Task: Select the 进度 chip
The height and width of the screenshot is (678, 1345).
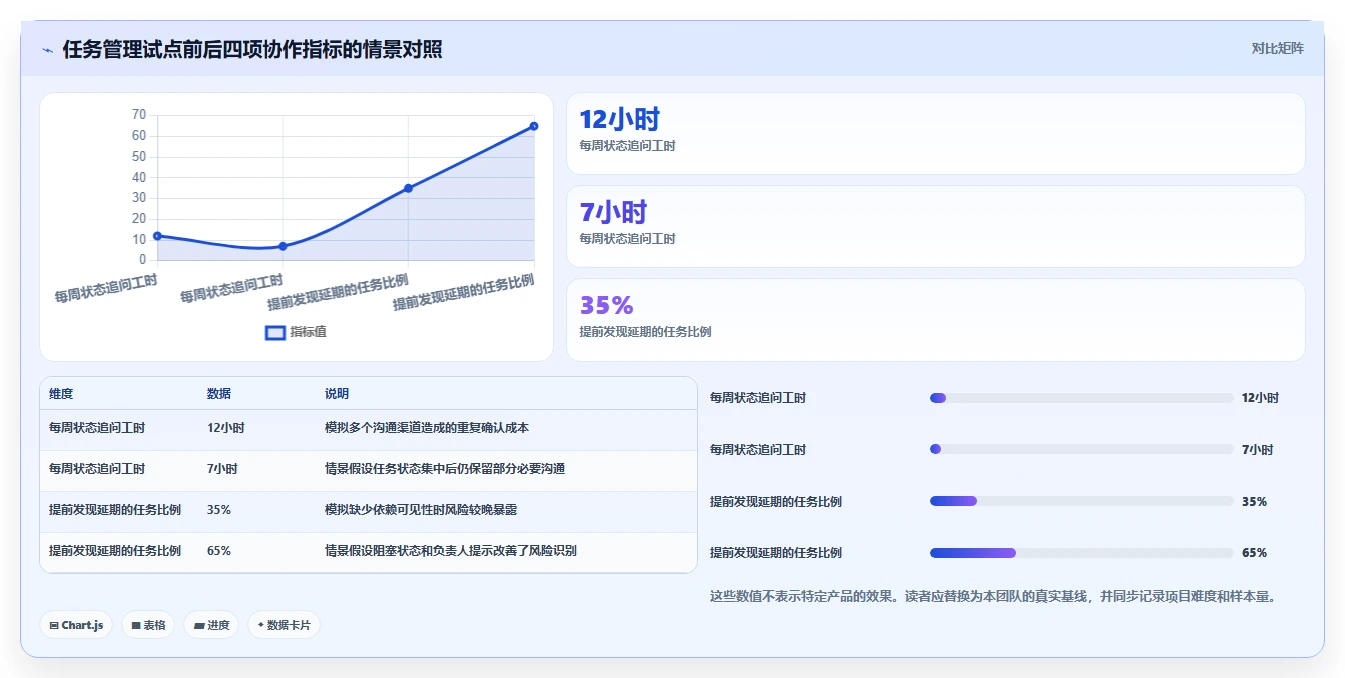Action: pyautogui.click(x=211, y=625)
